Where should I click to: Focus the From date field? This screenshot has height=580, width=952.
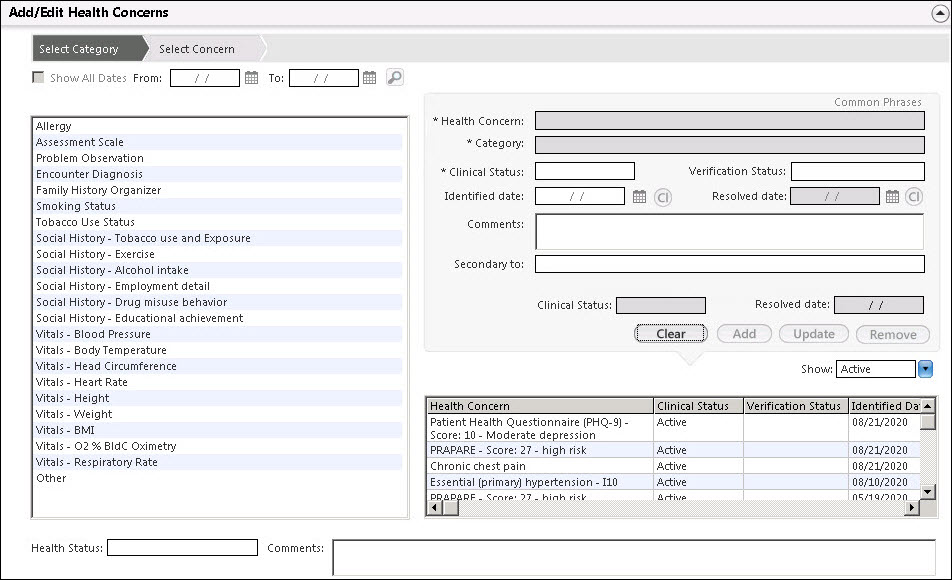coord(205,78)
